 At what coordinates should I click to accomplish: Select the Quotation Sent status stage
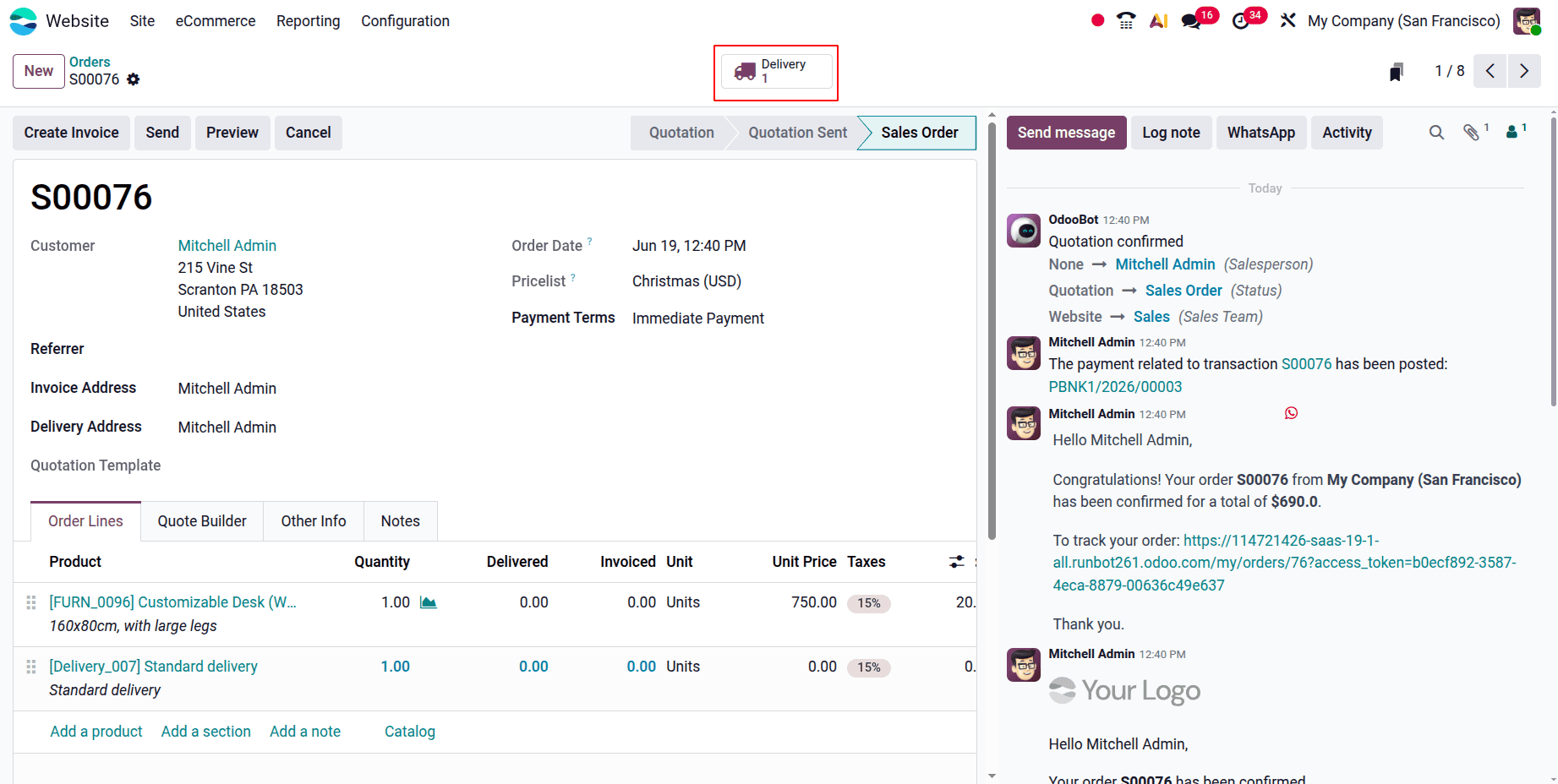pyautogui.click(x=798, y=133)
